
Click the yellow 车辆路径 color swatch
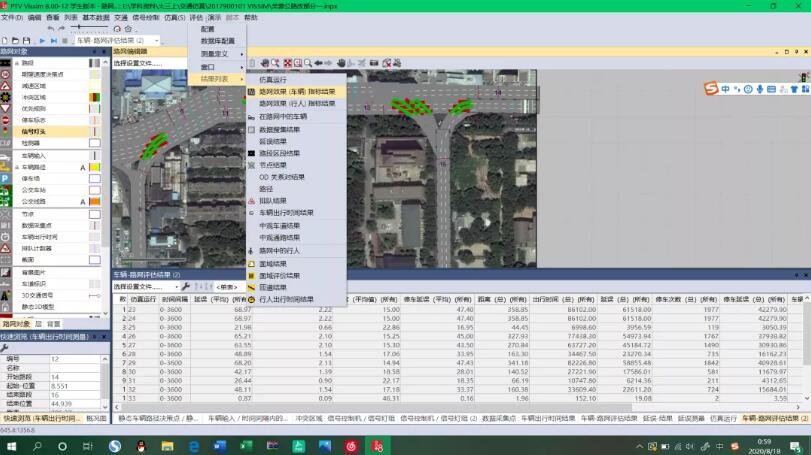pyautogui.click(x=95, y=167)
